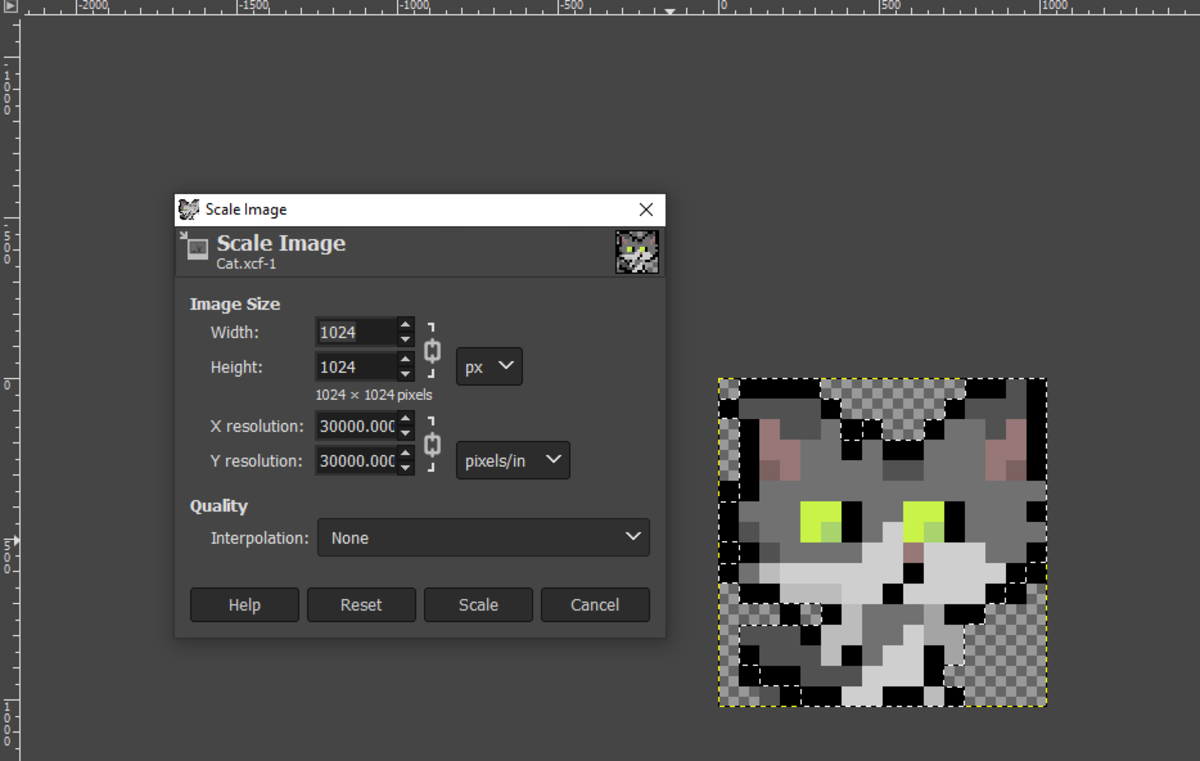Toggle the chain link between X and Y resolution

pos(431,443)
